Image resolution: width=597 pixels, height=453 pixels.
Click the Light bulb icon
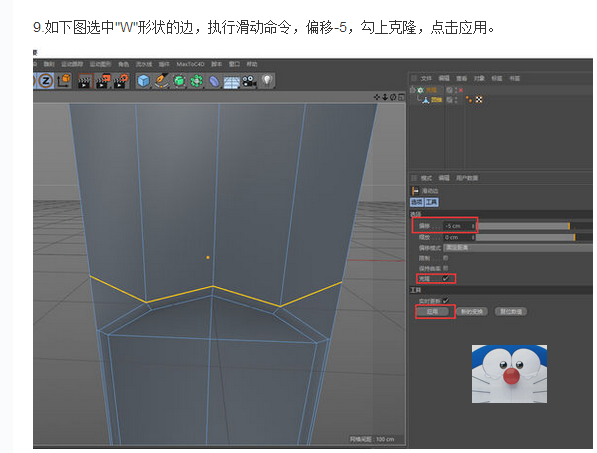click(x=267, y=81)
